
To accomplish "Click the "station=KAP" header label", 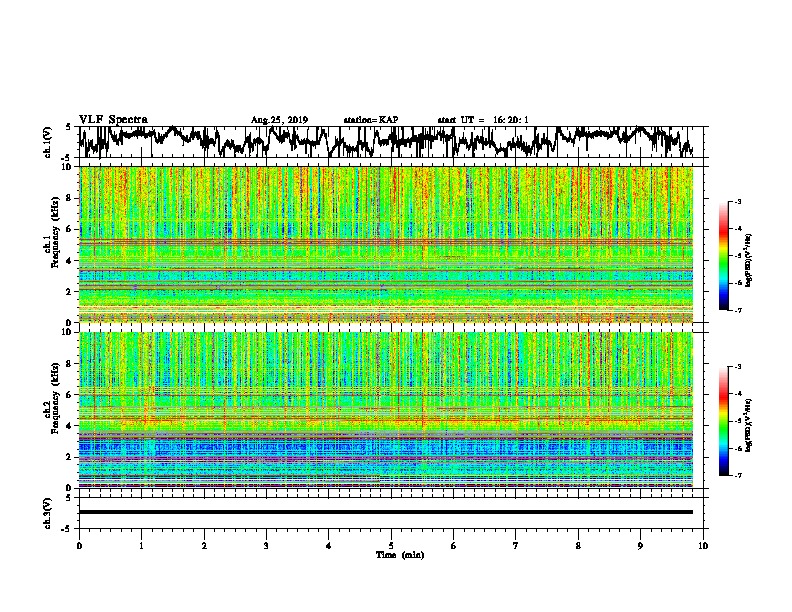I will tap(371, 120).
